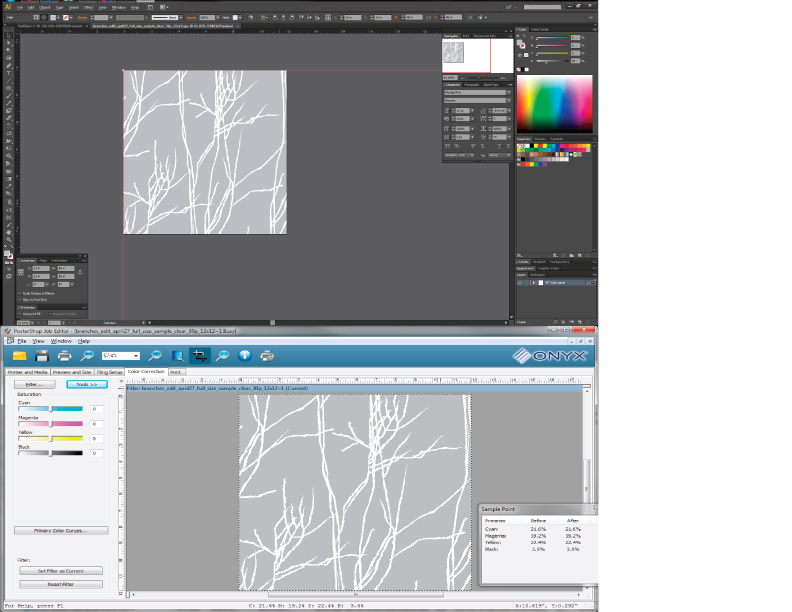Switch to the Tiling Setup tab
This screenshot has width=792, height=612.
click(110, 372)
